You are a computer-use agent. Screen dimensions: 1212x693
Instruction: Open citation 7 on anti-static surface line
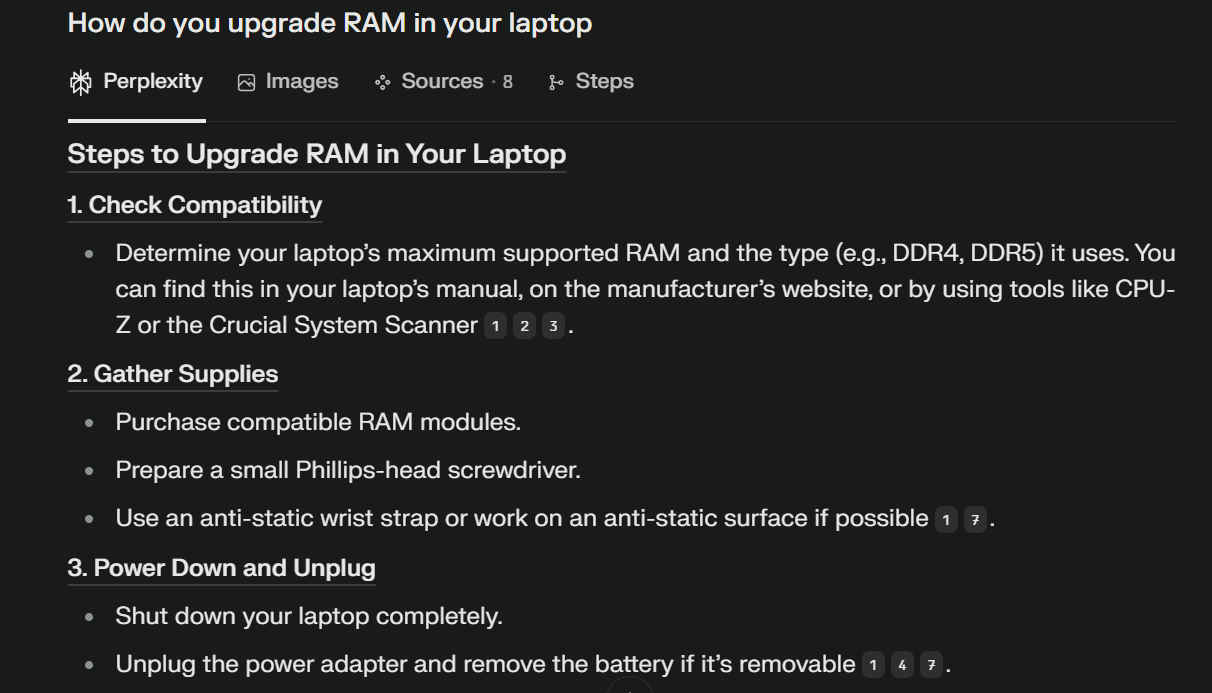pyautogui.click(x=975, y=520)
